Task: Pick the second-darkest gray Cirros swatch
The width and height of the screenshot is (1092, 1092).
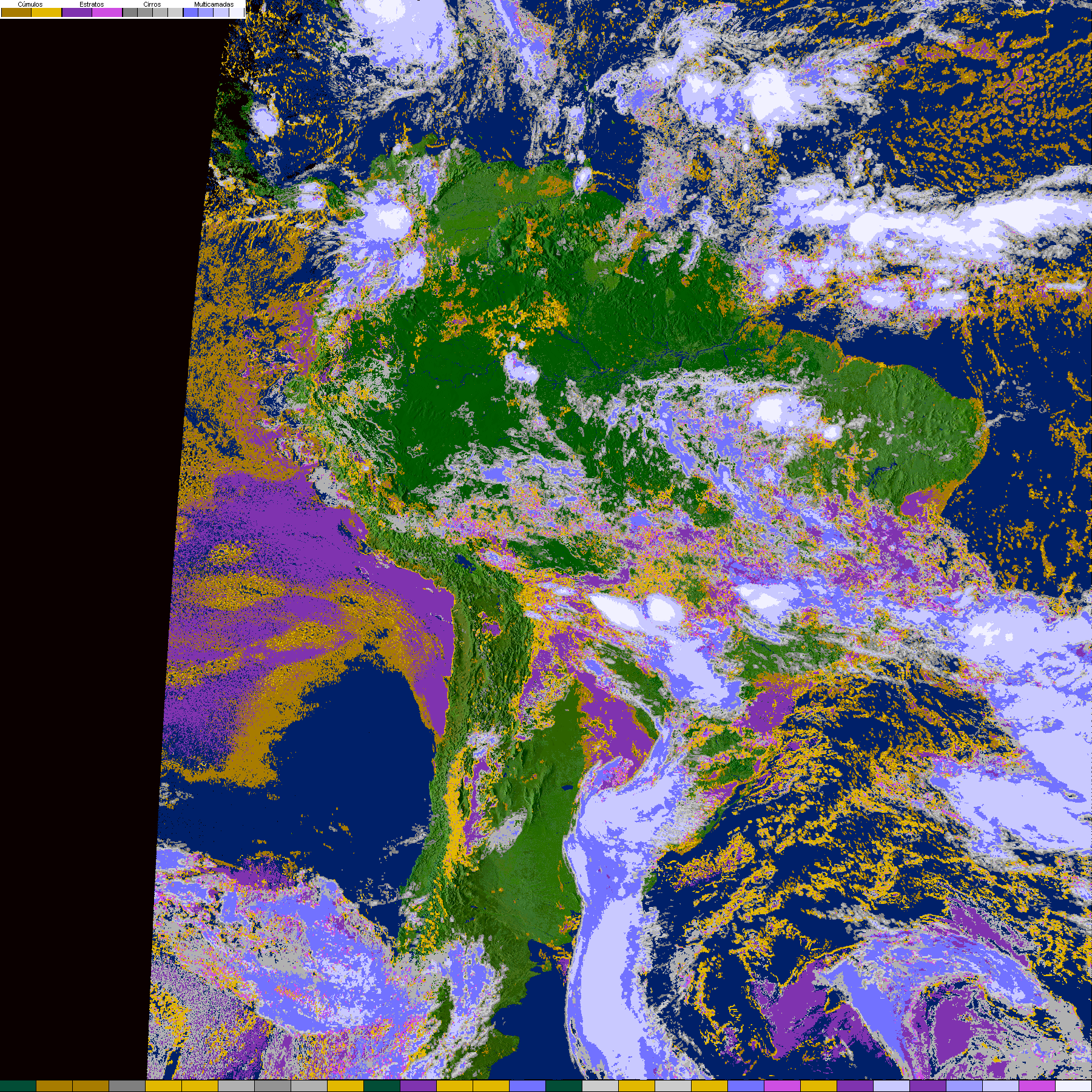Action: tap(145, 12)
